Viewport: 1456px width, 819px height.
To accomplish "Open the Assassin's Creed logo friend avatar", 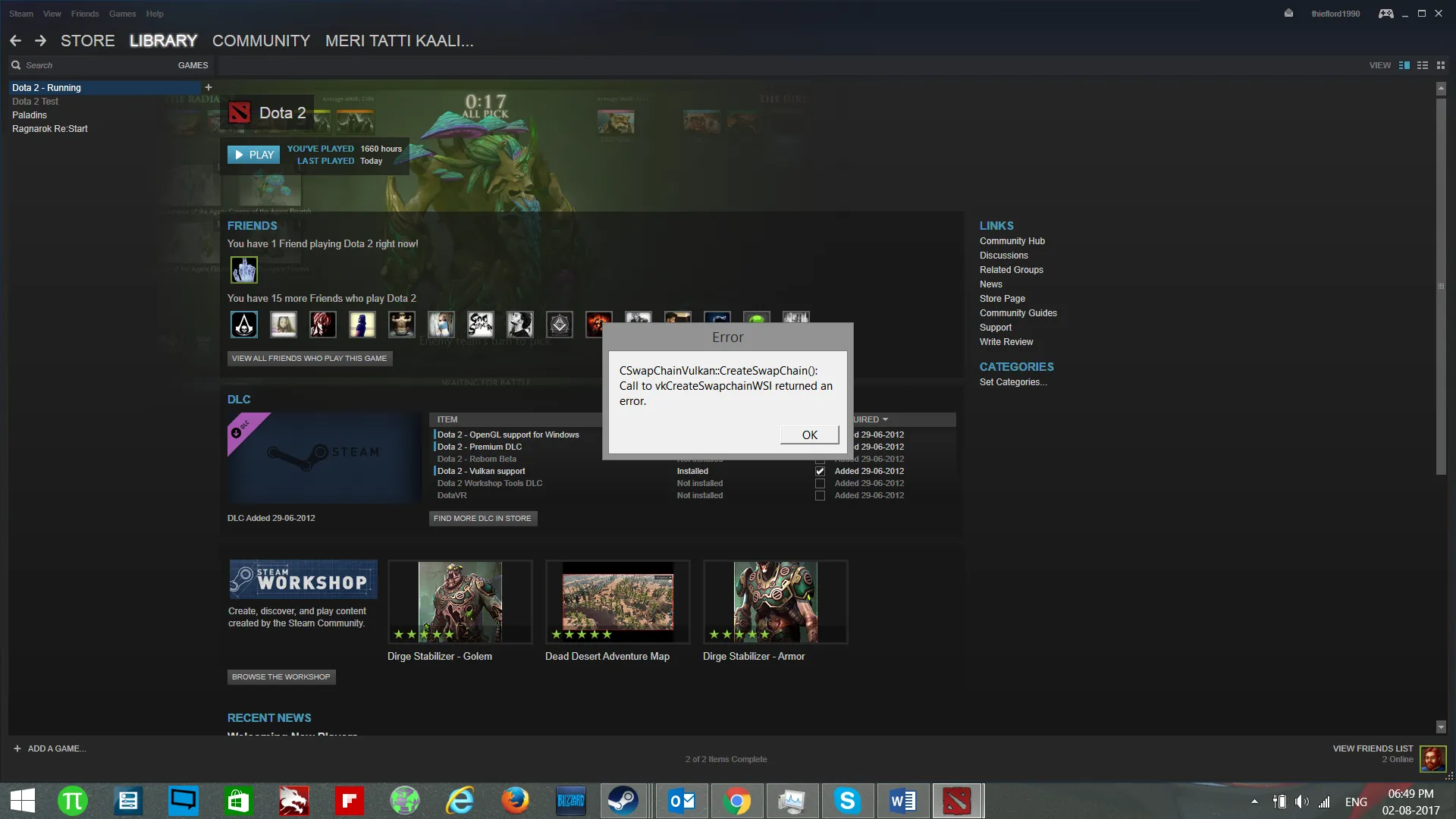I will point(244,325).
